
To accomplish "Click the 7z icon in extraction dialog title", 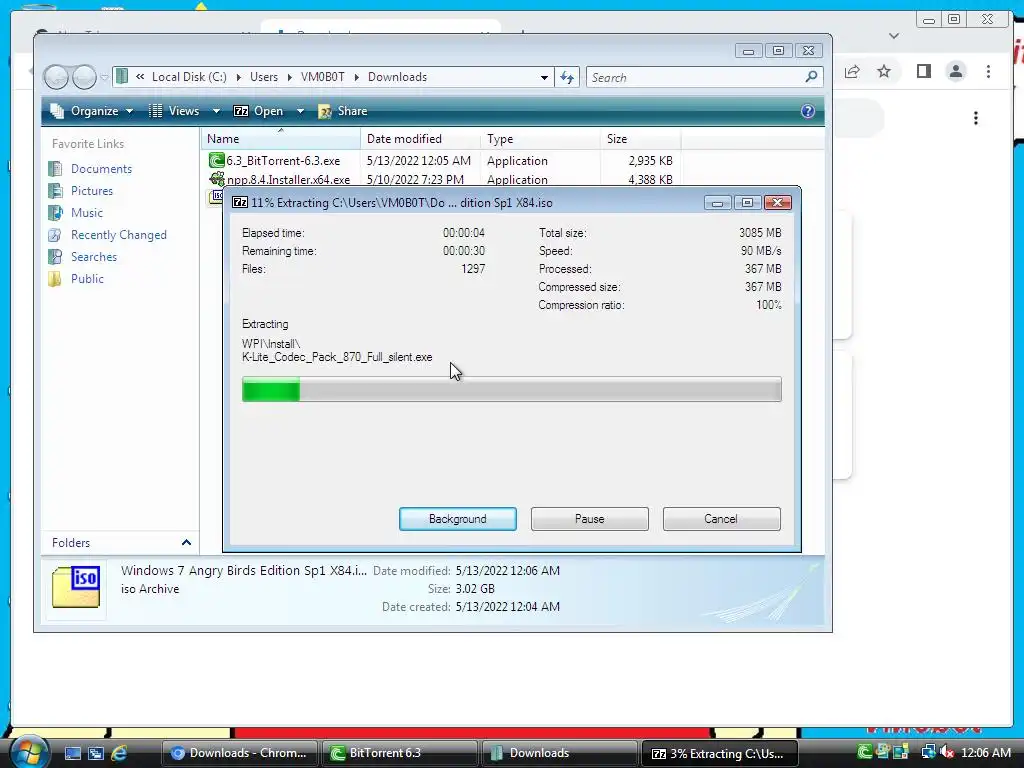I will (x=240, y=202).
